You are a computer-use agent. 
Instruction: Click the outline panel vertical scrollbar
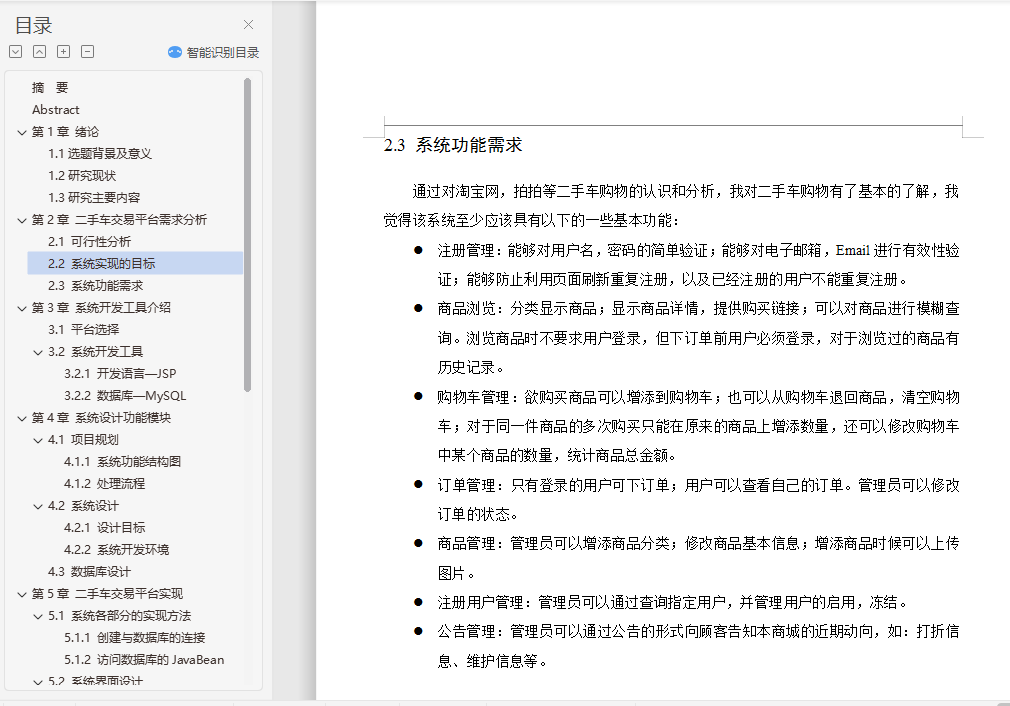[x=247, y=234]
